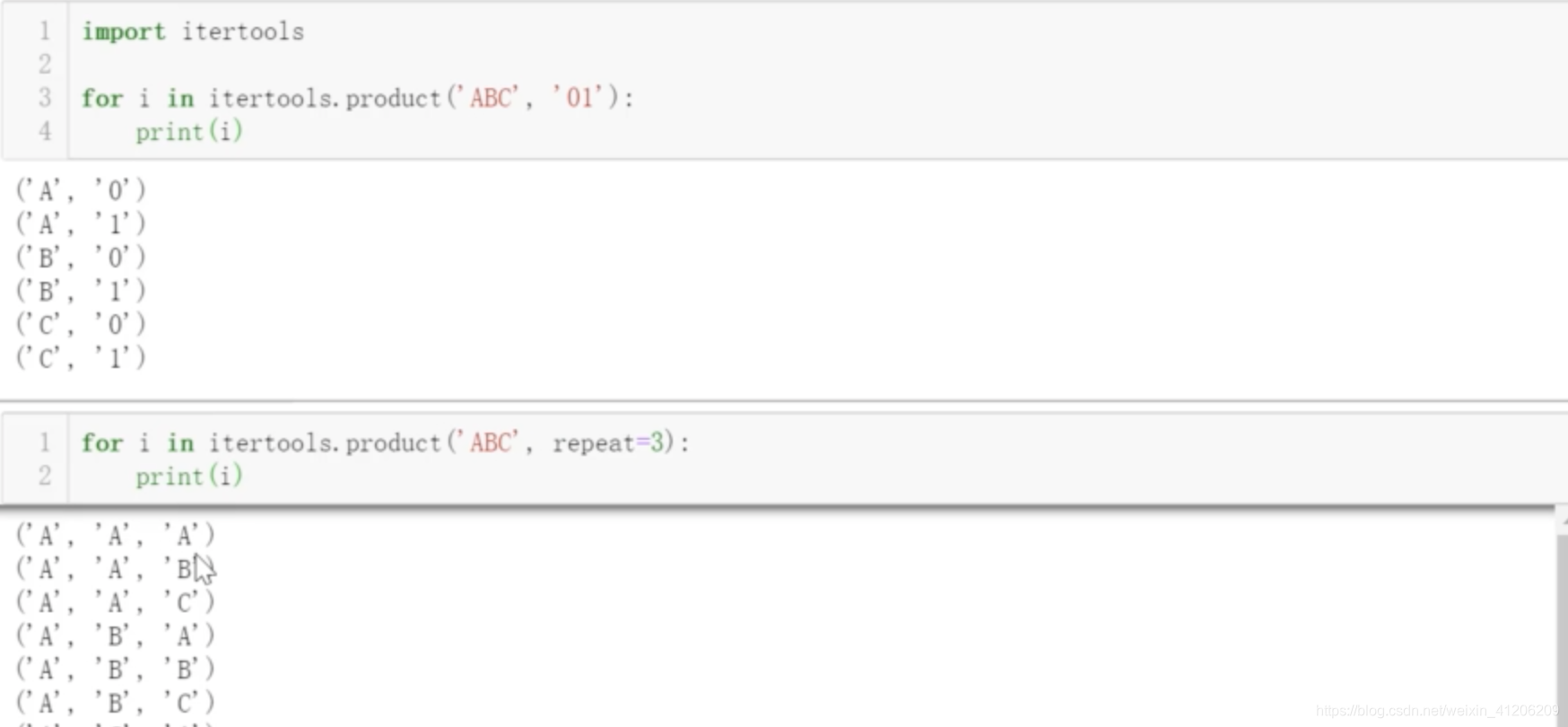Viewport: 1568px width, 727px height.
Task: Select output line ('A', '0')
Action: (x=81, y=190)
